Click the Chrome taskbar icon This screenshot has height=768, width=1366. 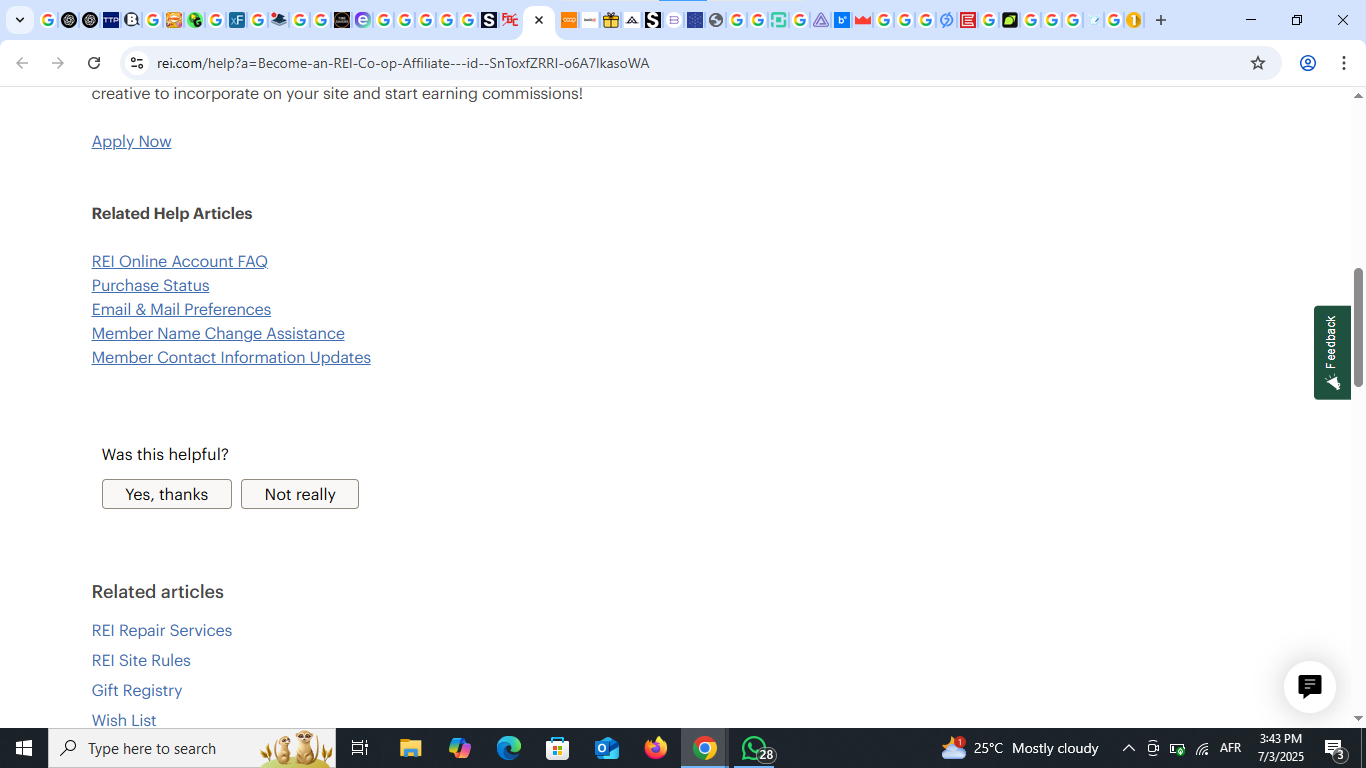705,748
